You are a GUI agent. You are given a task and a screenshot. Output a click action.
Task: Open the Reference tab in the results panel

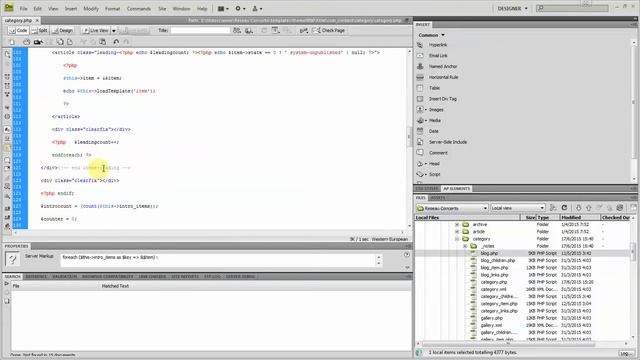pyautogui.click(x=36, y=276)
